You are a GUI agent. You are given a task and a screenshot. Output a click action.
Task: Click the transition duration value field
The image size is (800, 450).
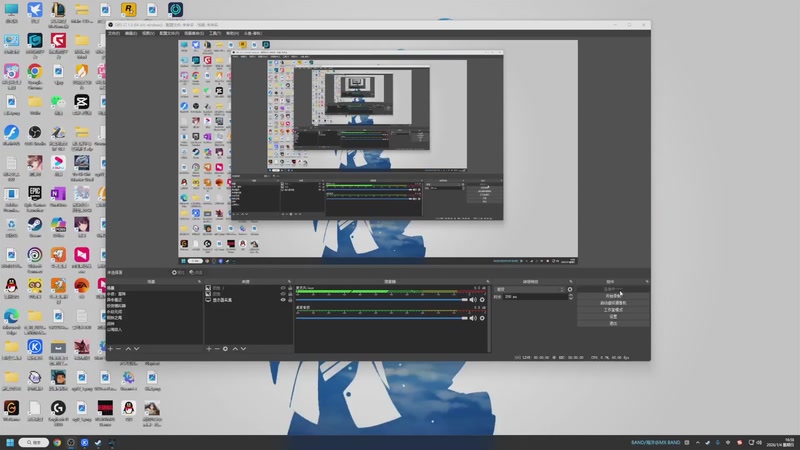(535, 296)
